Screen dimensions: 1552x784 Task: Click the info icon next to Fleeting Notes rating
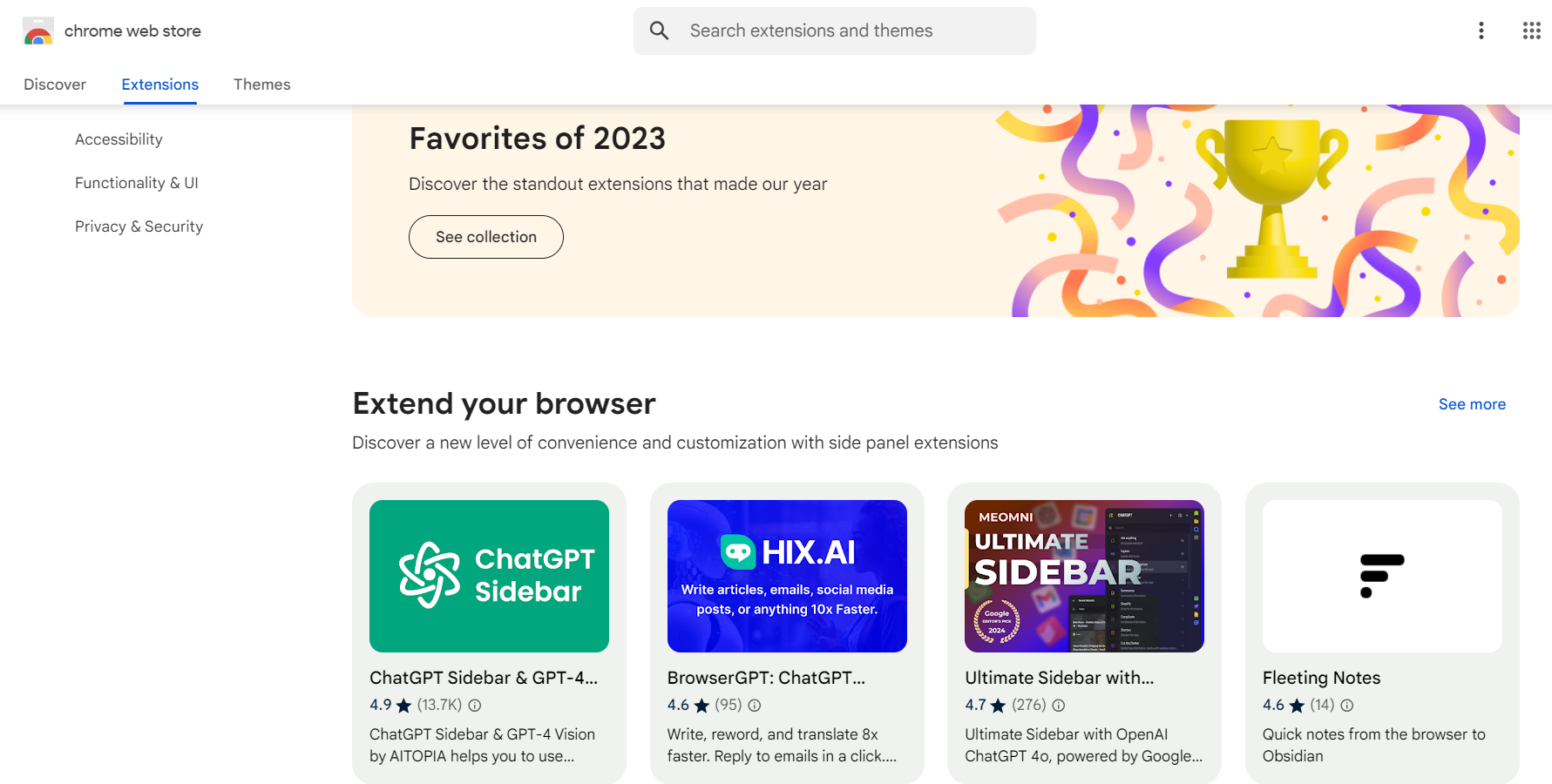click(1345, 706)
